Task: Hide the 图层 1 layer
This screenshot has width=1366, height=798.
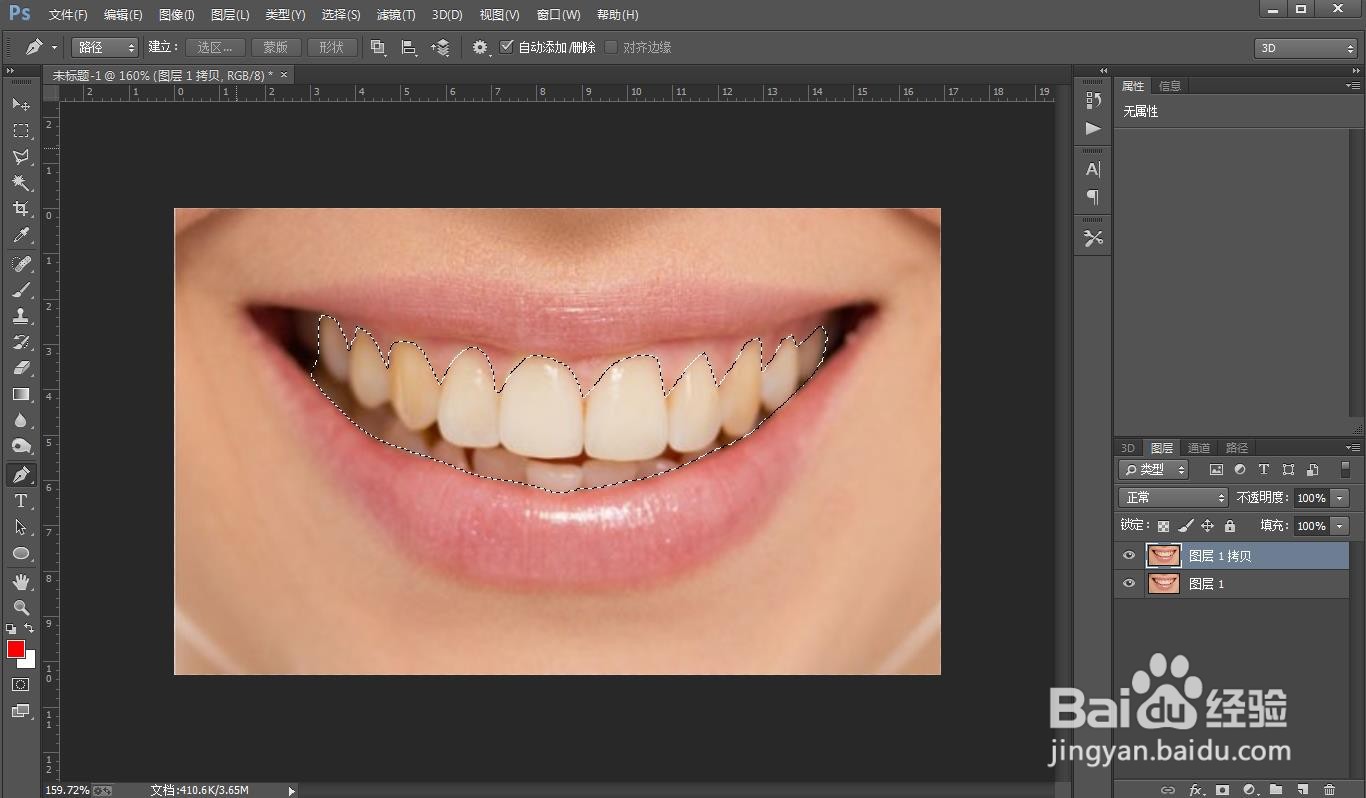Action: [x=1129, y=584]
